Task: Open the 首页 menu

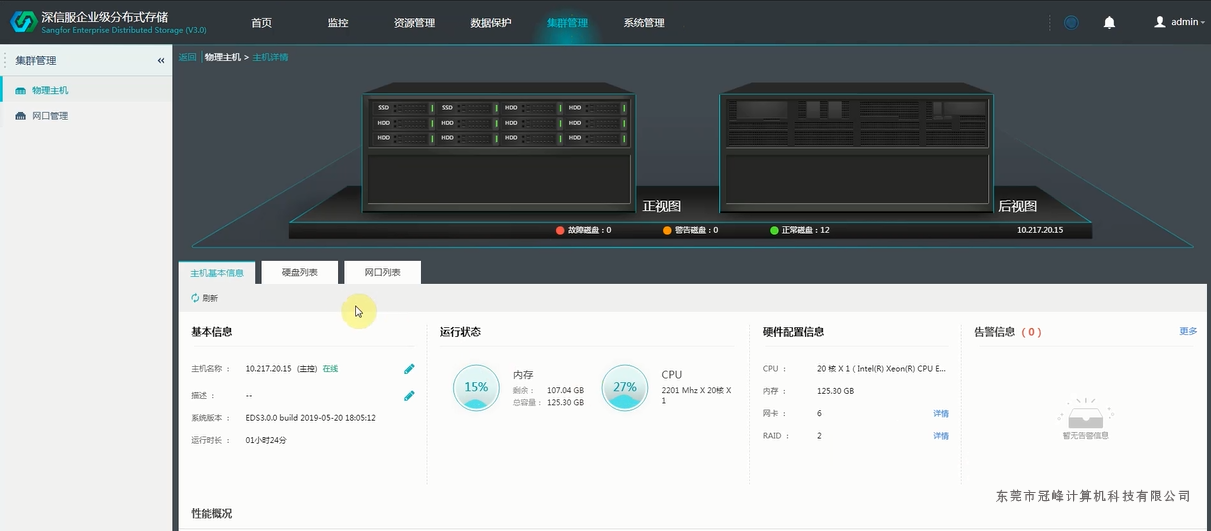Action: pos(261,22)
